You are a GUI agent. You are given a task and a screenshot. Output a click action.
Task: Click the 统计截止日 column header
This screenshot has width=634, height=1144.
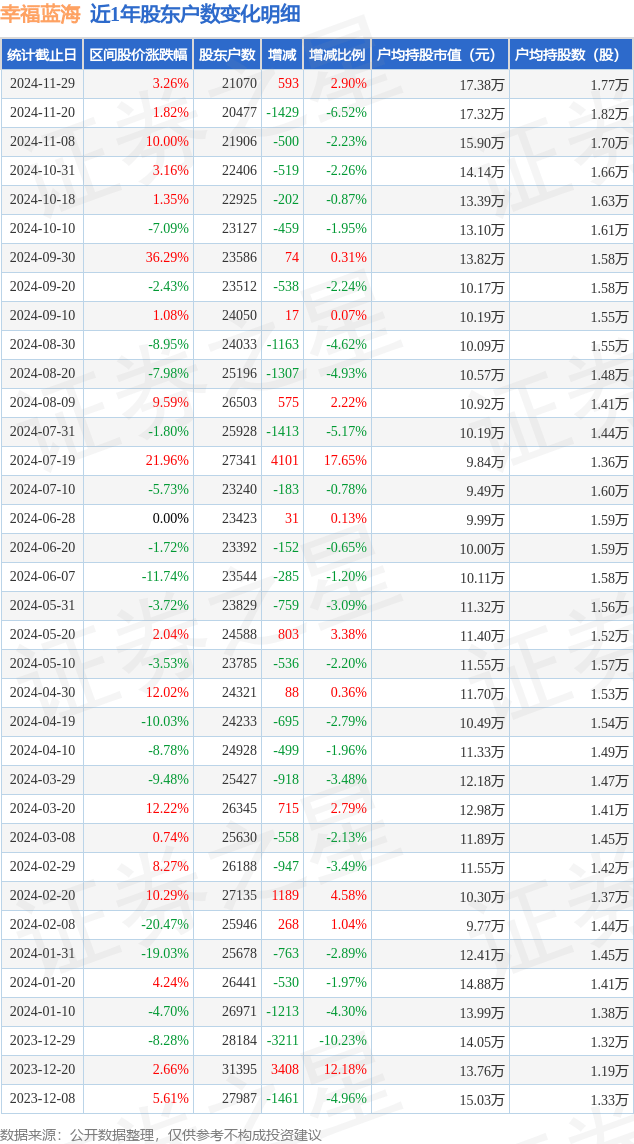[x=42, y=55]
